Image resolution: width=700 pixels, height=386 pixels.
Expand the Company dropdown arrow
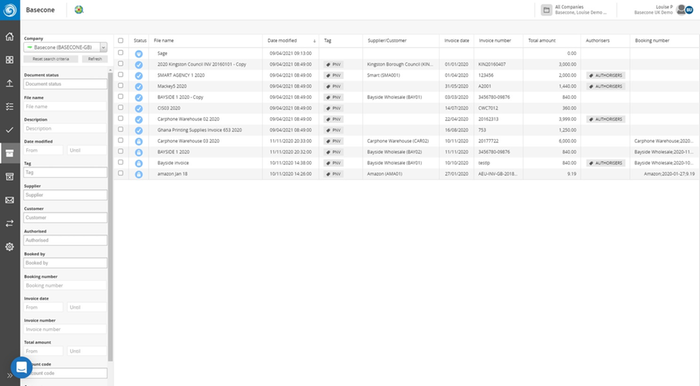[x=104, y=47]
